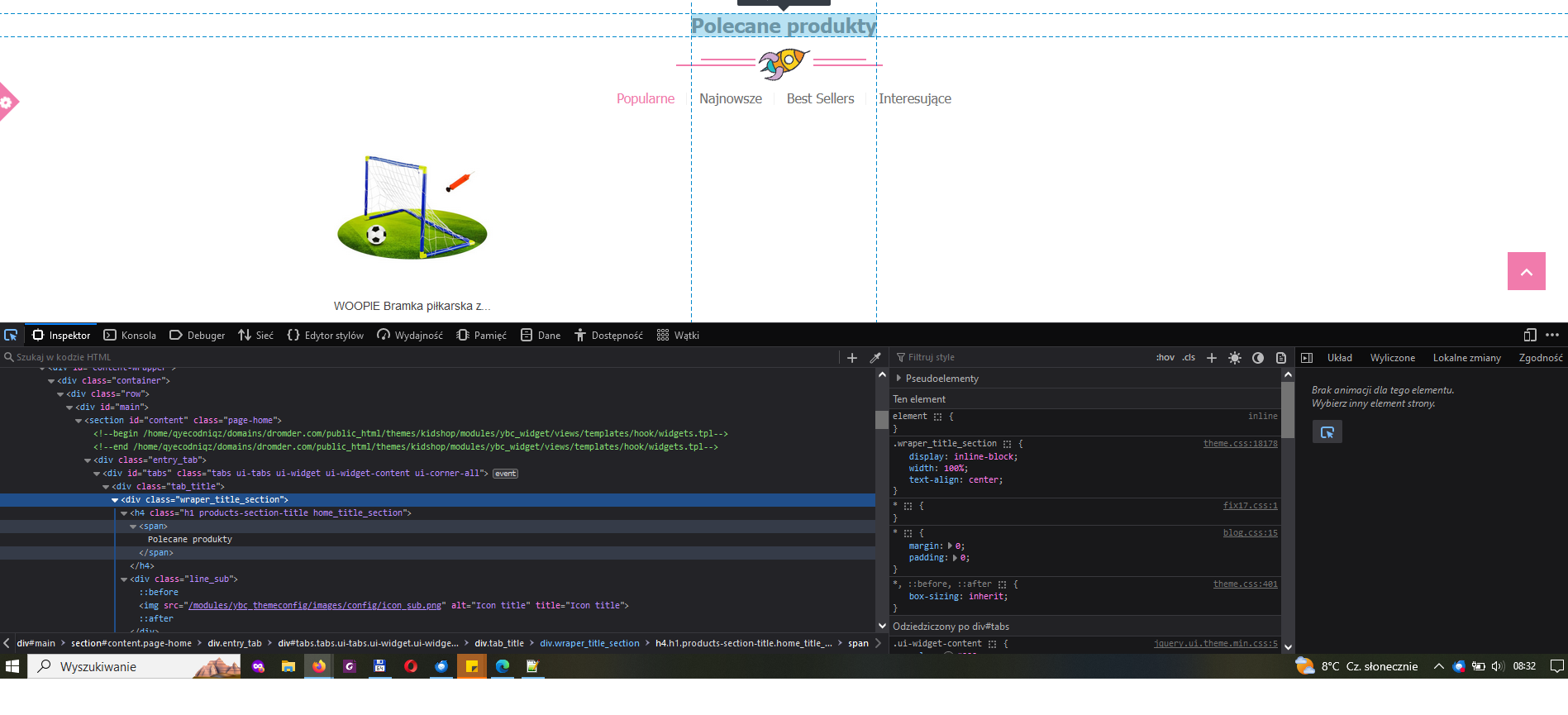1568x715 pixels.
Task: Collapse the wraper_title_section div node
Action: (115, 500)
